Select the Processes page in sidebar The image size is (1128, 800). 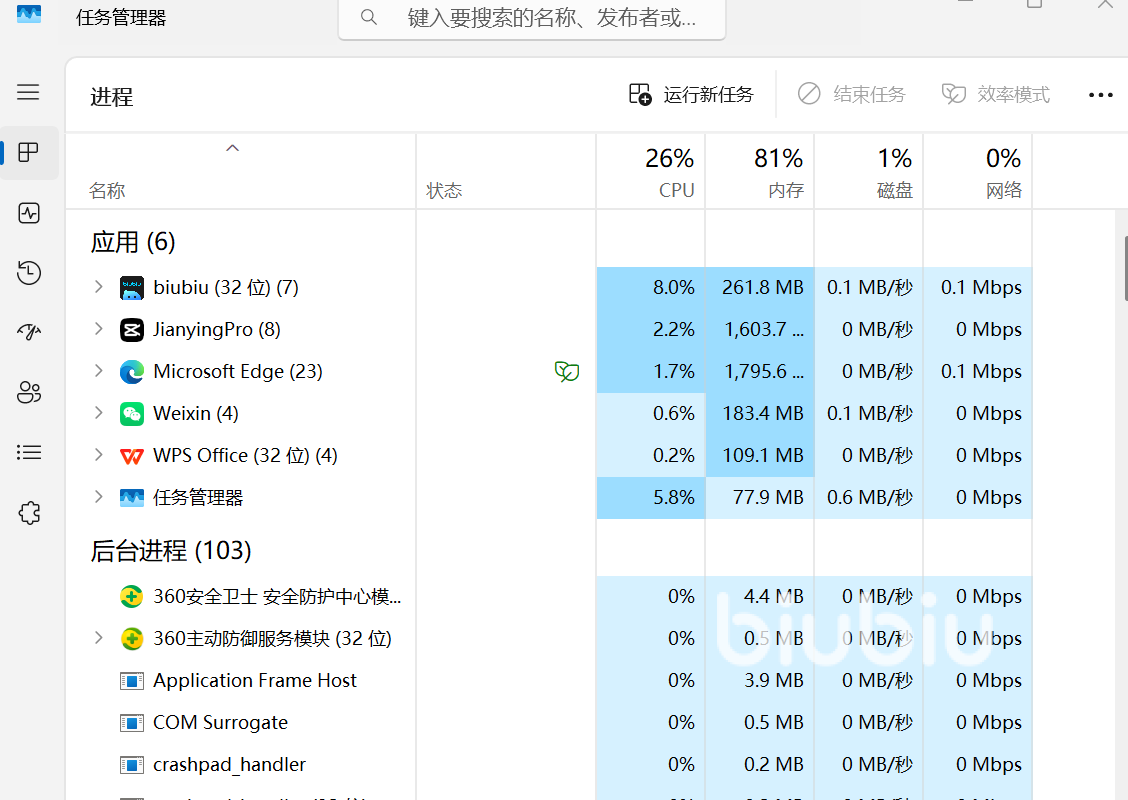click(29, 153)
